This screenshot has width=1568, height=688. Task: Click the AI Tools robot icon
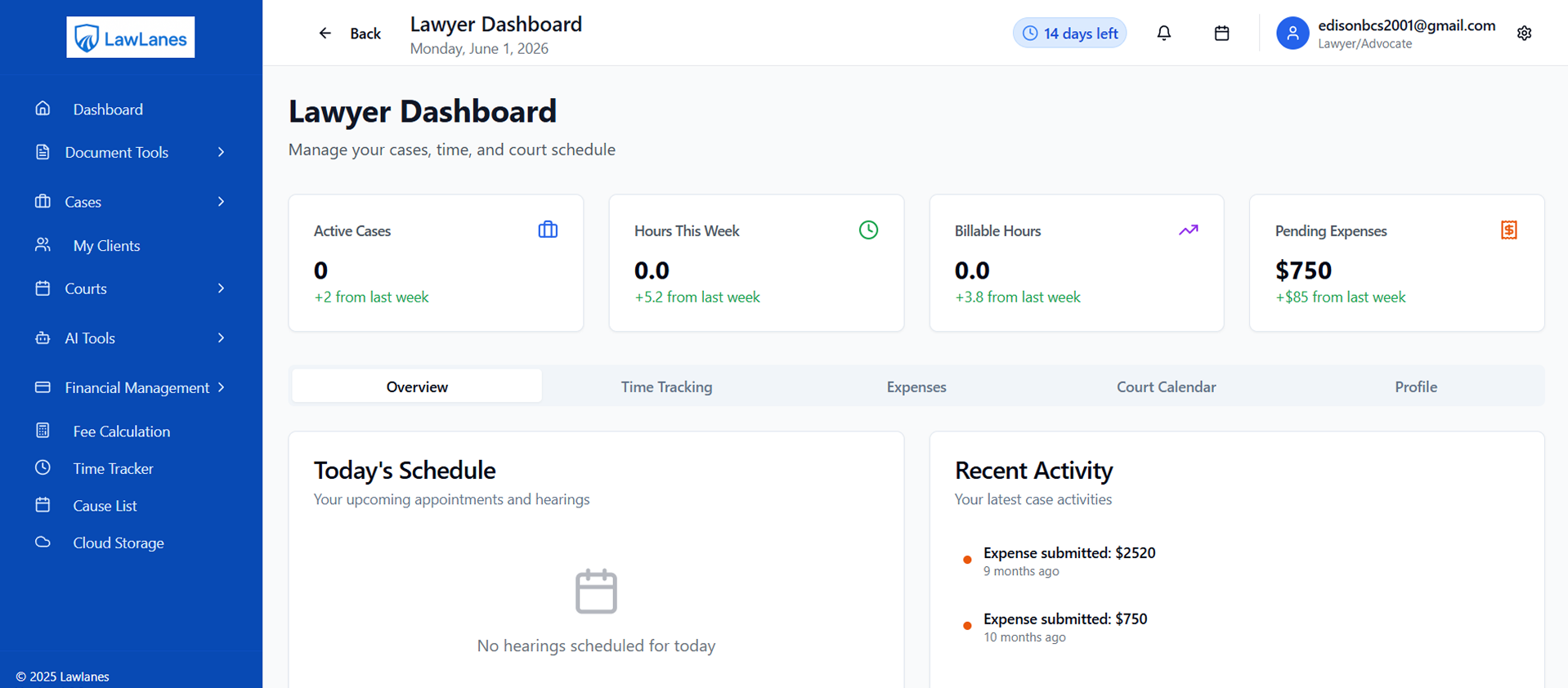point(43,337)
